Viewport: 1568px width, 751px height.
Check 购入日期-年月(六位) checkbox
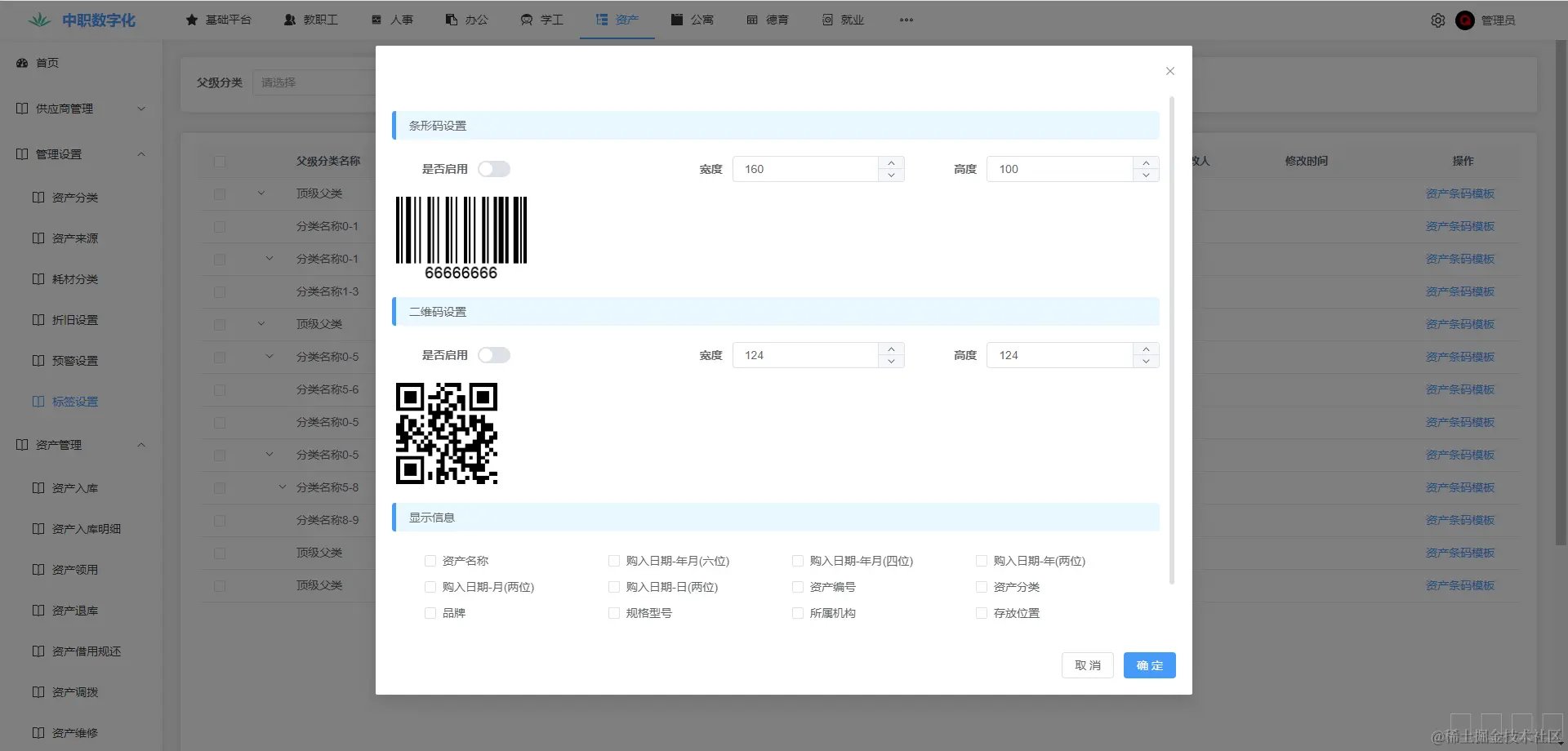pyautogui.click(x=614, y=561)
